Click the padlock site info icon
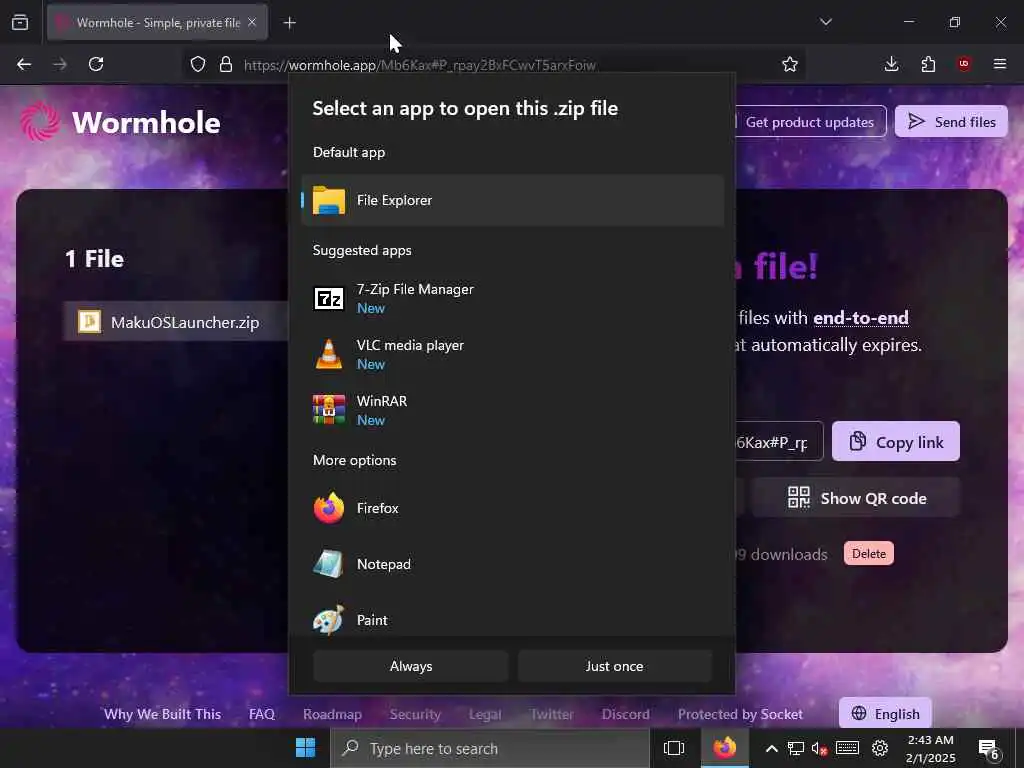This screenshot has width=1024, height=768. [226, 64]
